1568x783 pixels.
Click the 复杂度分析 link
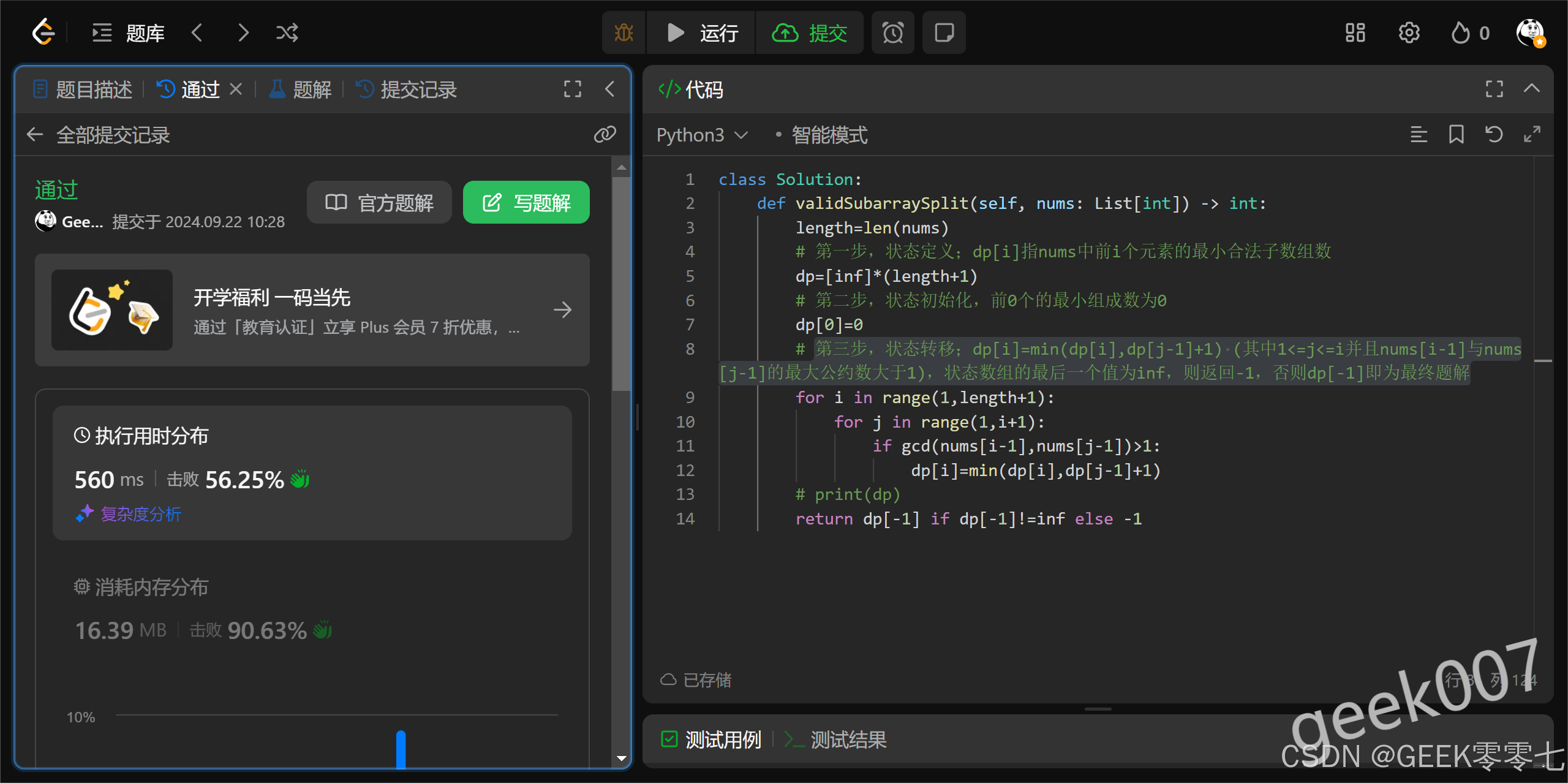[x=140, y=513]
